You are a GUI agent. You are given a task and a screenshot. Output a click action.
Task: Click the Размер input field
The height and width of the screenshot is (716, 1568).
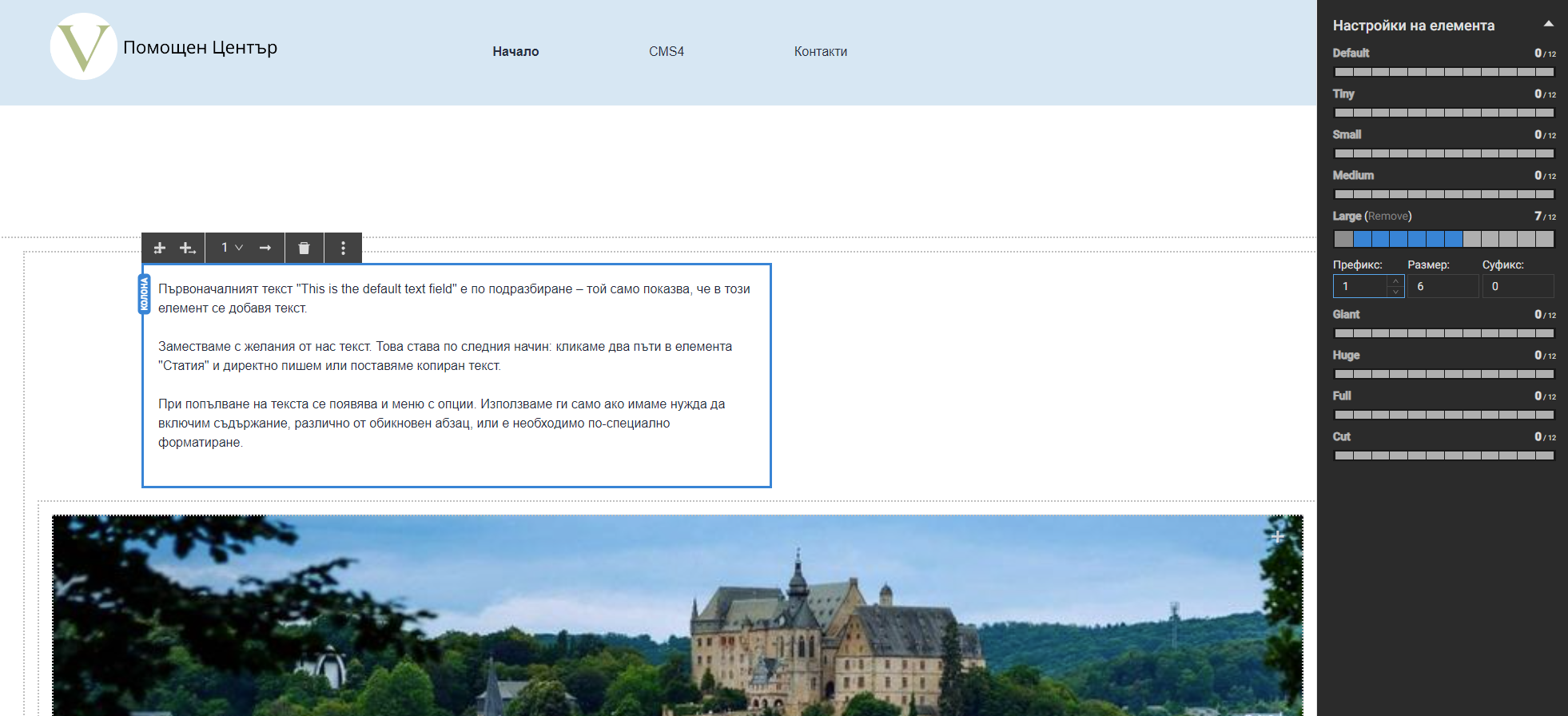(x=1443, y=287)
